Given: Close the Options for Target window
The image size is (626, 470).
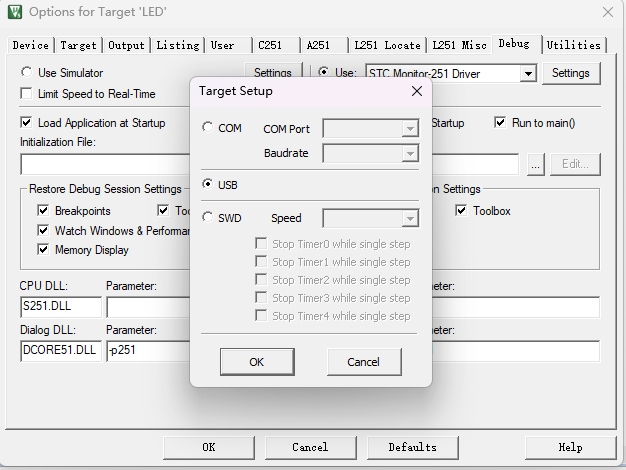Looking at the screenshot, I should pos(608,12).
